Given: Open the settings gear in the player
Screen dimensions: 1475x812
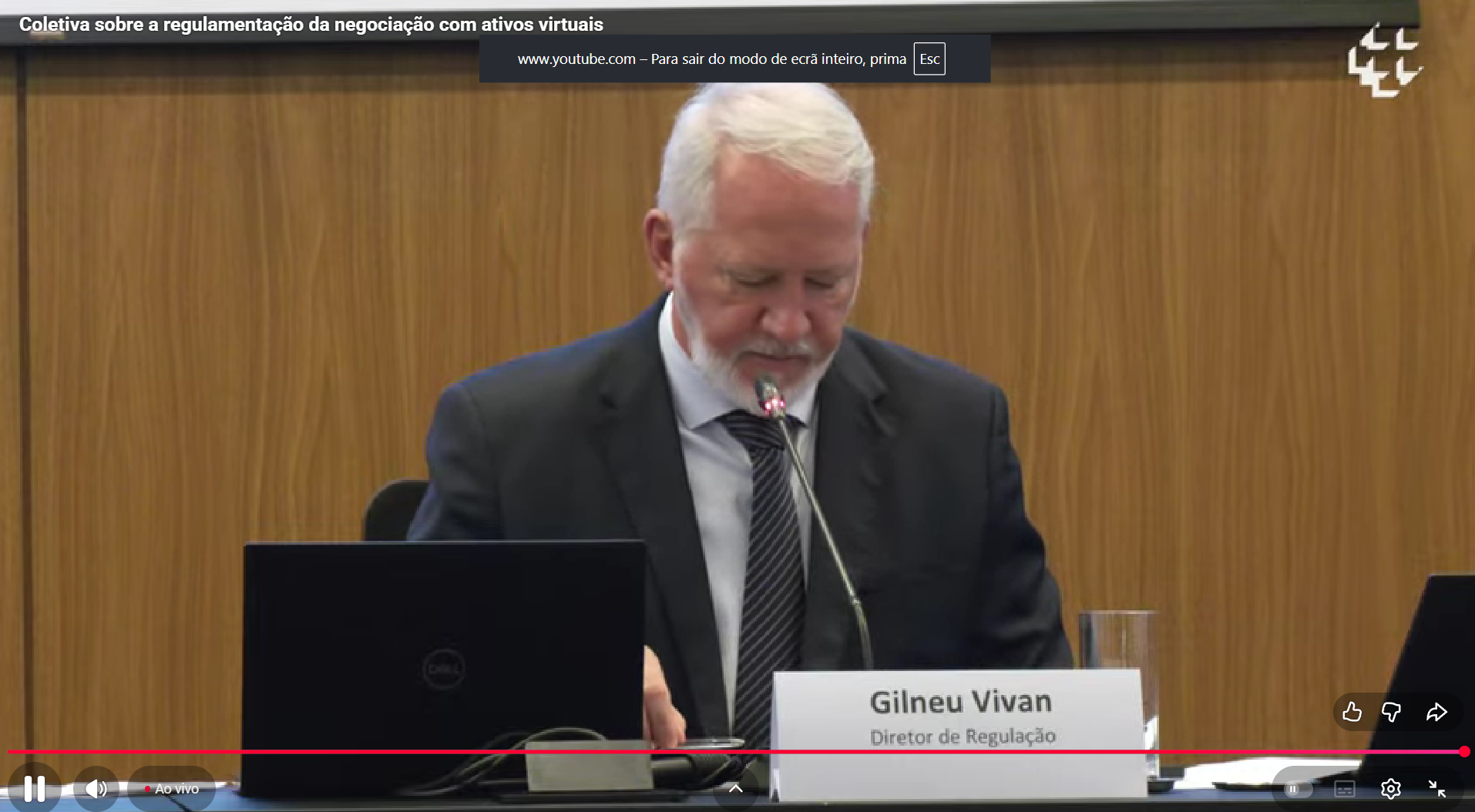Looking at the screenshot, I should (x=1390, y=789).
